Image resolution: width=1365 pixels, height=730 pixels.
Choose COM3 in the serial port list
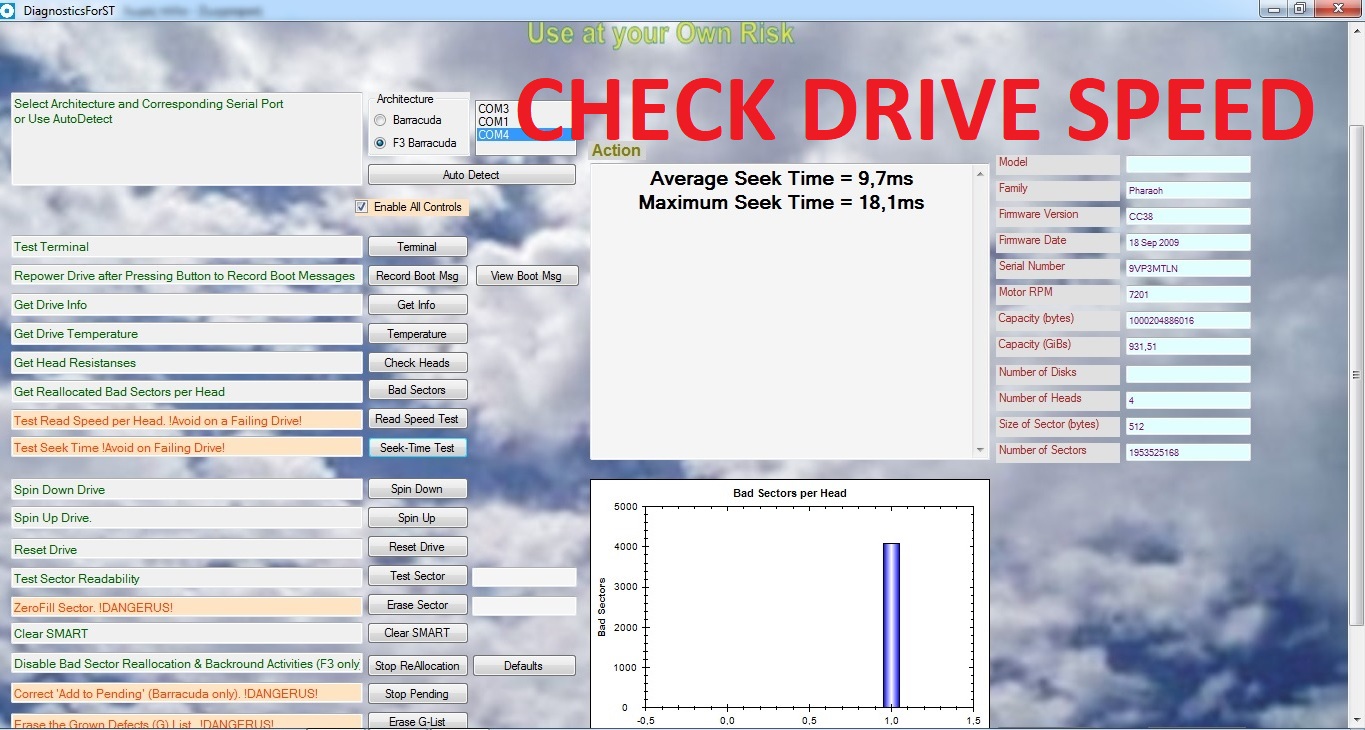(494, 109)
